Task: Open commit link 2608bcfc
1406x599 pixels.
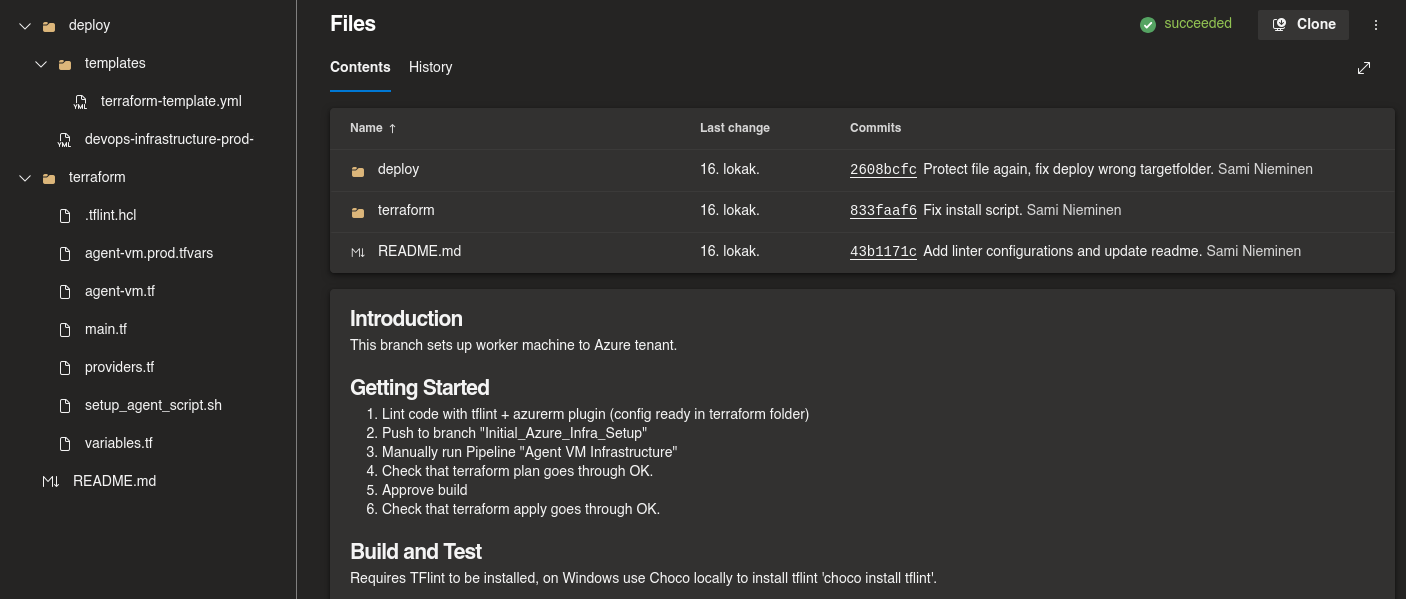Action: (x=883, y=169)
